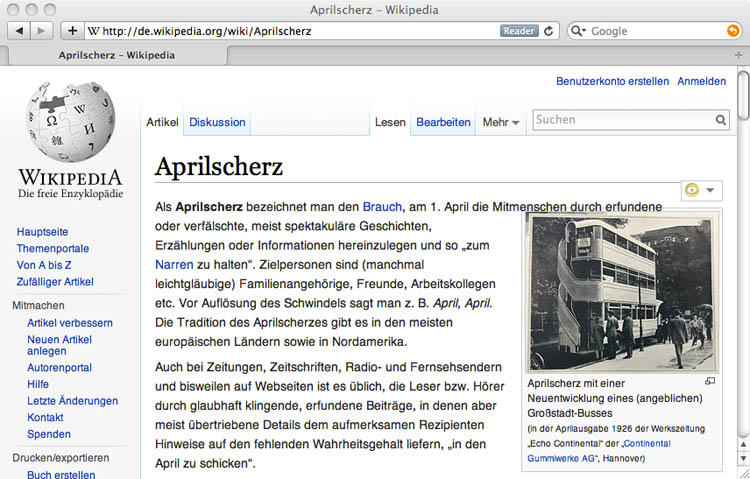Reload page using the refresh icon
The image size is (750, 479).
point(549,31)
